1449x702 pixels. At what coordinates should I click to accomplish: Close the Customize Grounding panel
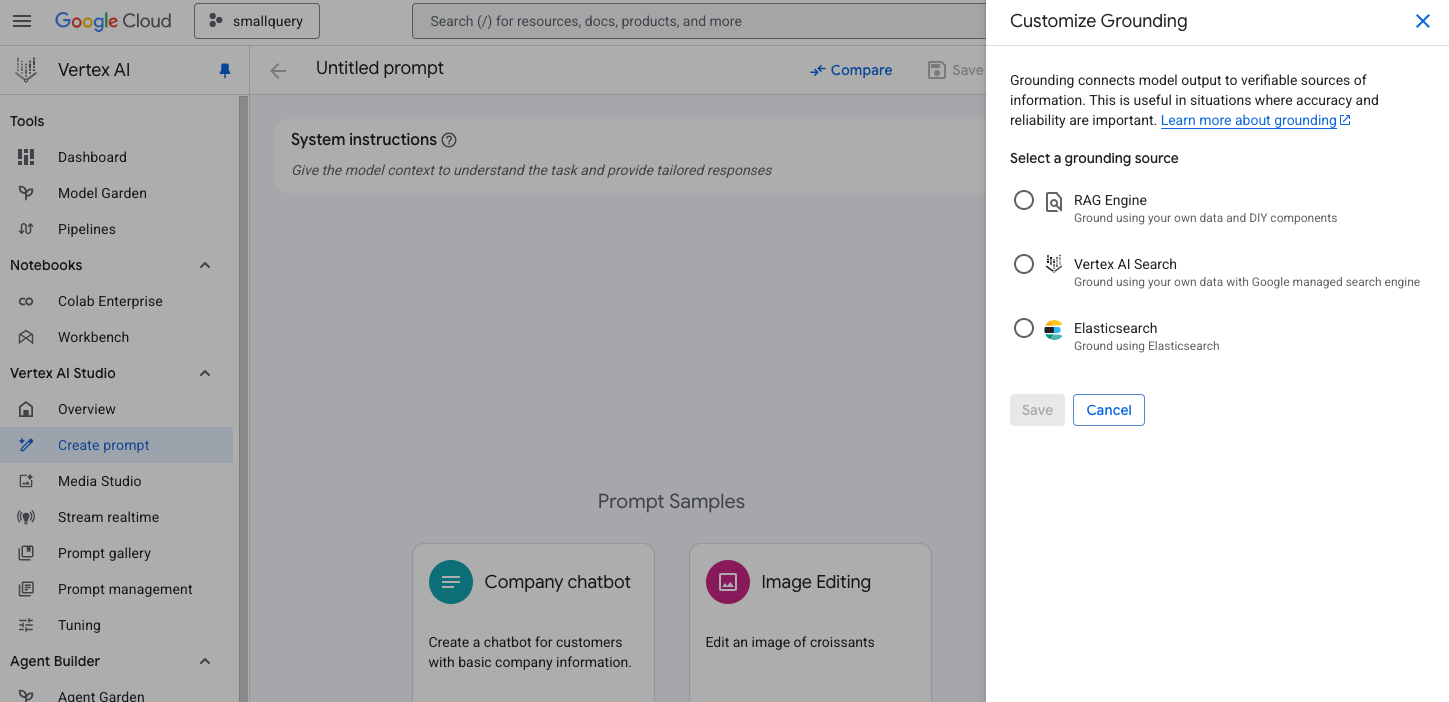1423,21
